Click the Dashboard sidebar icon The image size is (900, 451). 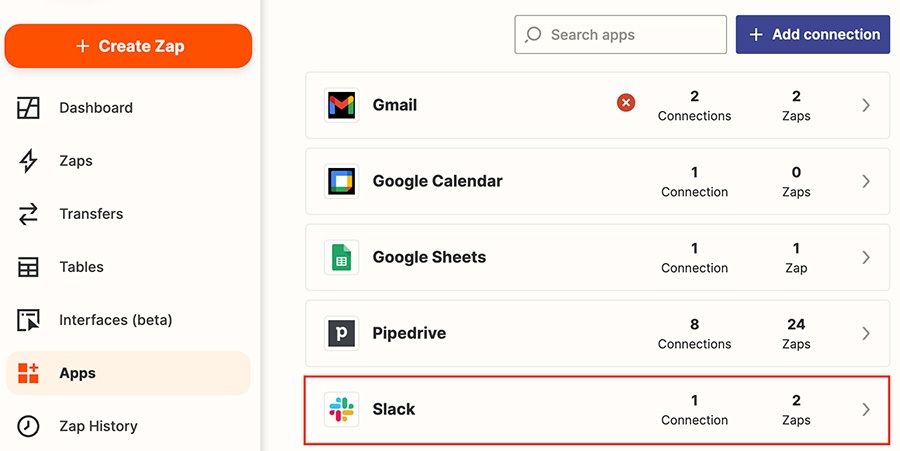pyautogui.click(x=28, y=108)
